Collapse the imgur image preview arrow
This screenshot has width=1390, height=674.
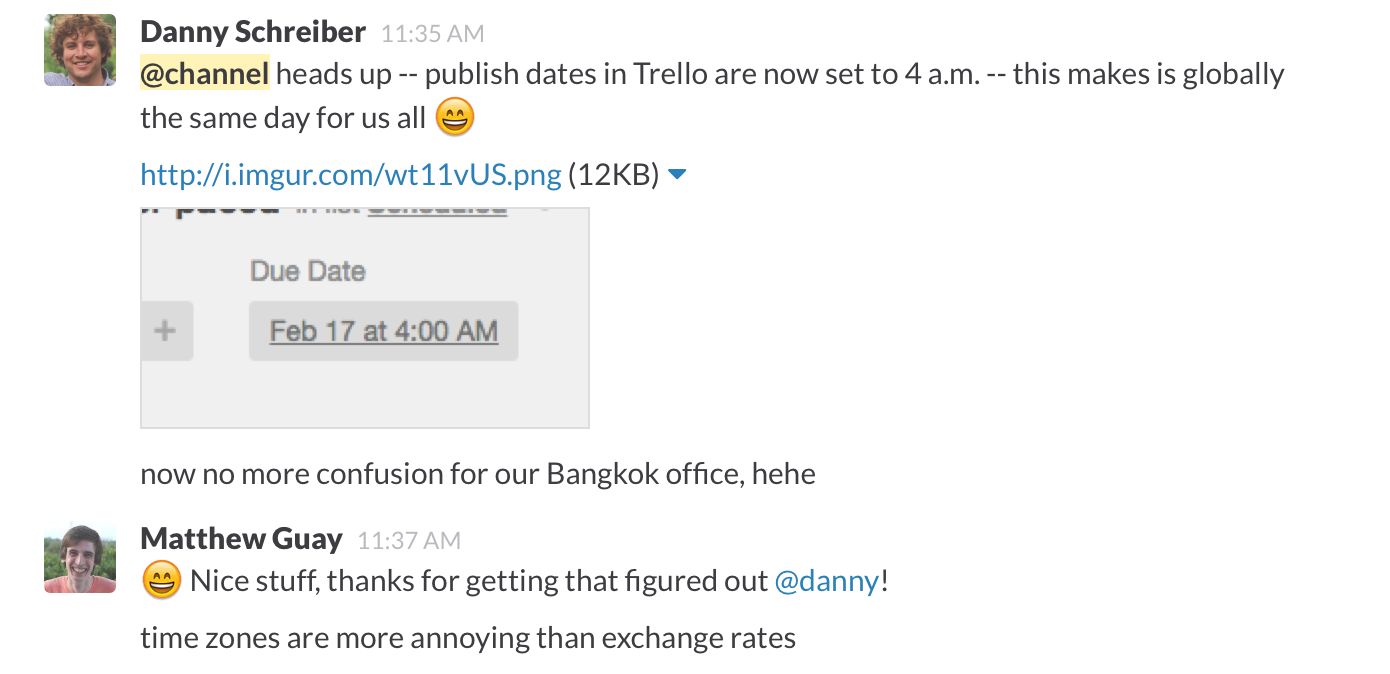(x=677, y=175)
